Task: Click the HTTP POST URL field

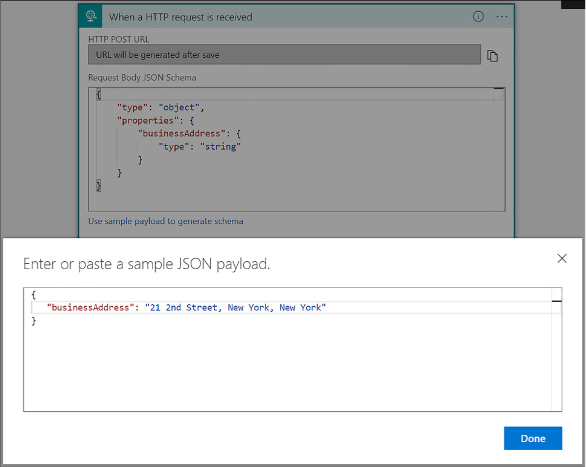Action: (x=284, y=55)
